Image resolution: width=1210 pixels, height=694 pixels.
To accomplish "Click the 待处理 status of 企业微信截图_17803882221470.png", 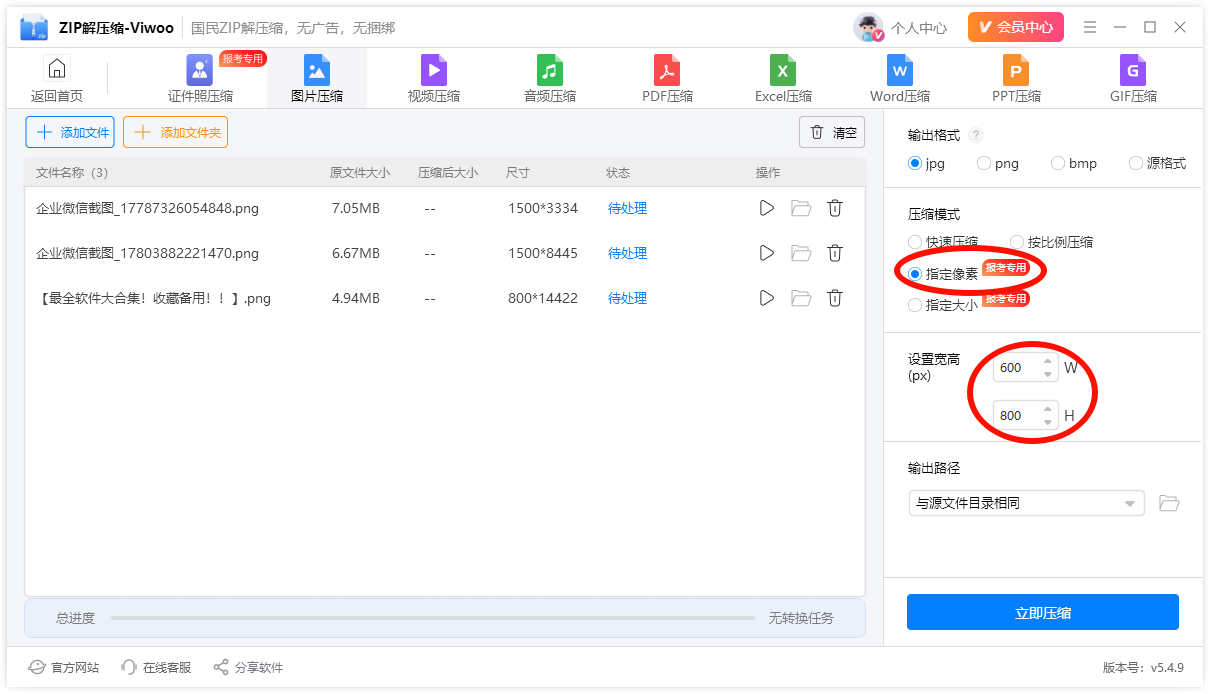I will 628,253.
